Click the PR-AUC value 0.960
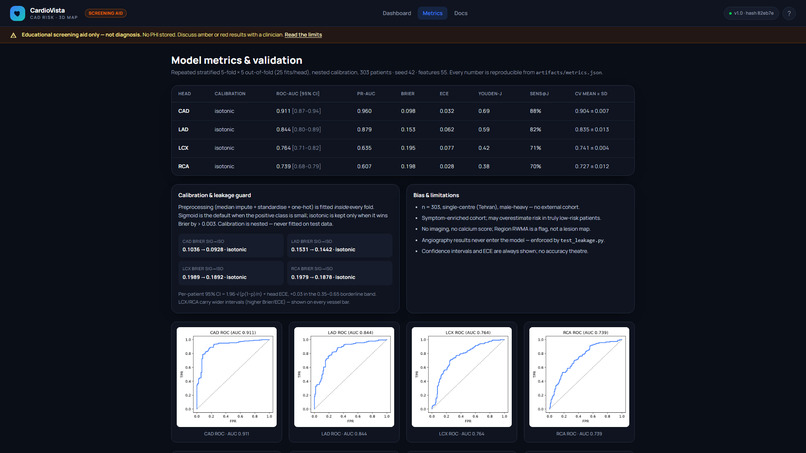This screenshot has height=453, width=806. (x=364, y=111)
